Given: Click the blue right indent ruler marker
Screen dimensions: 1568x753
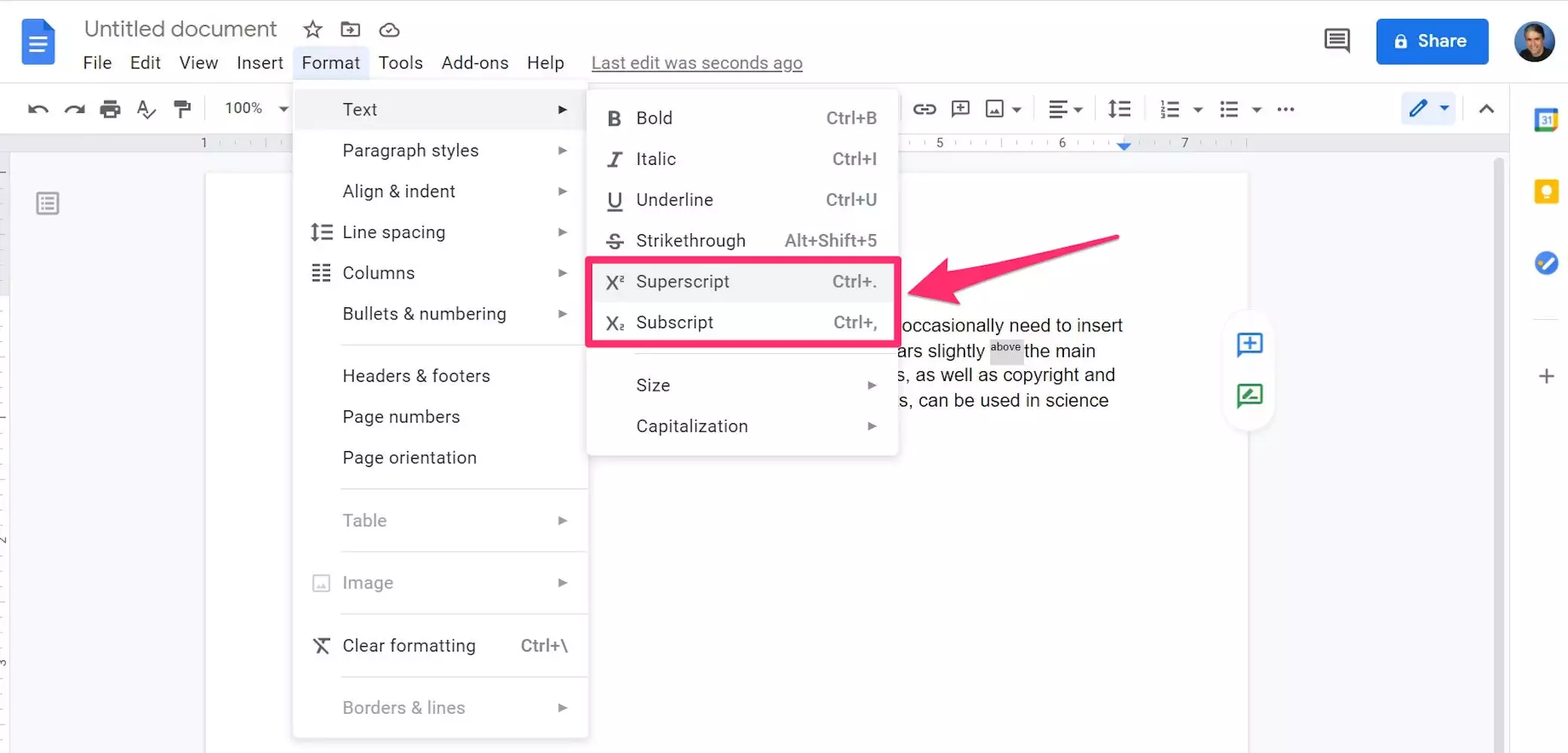Looking at the screenshot, I should pos(1123,145).
